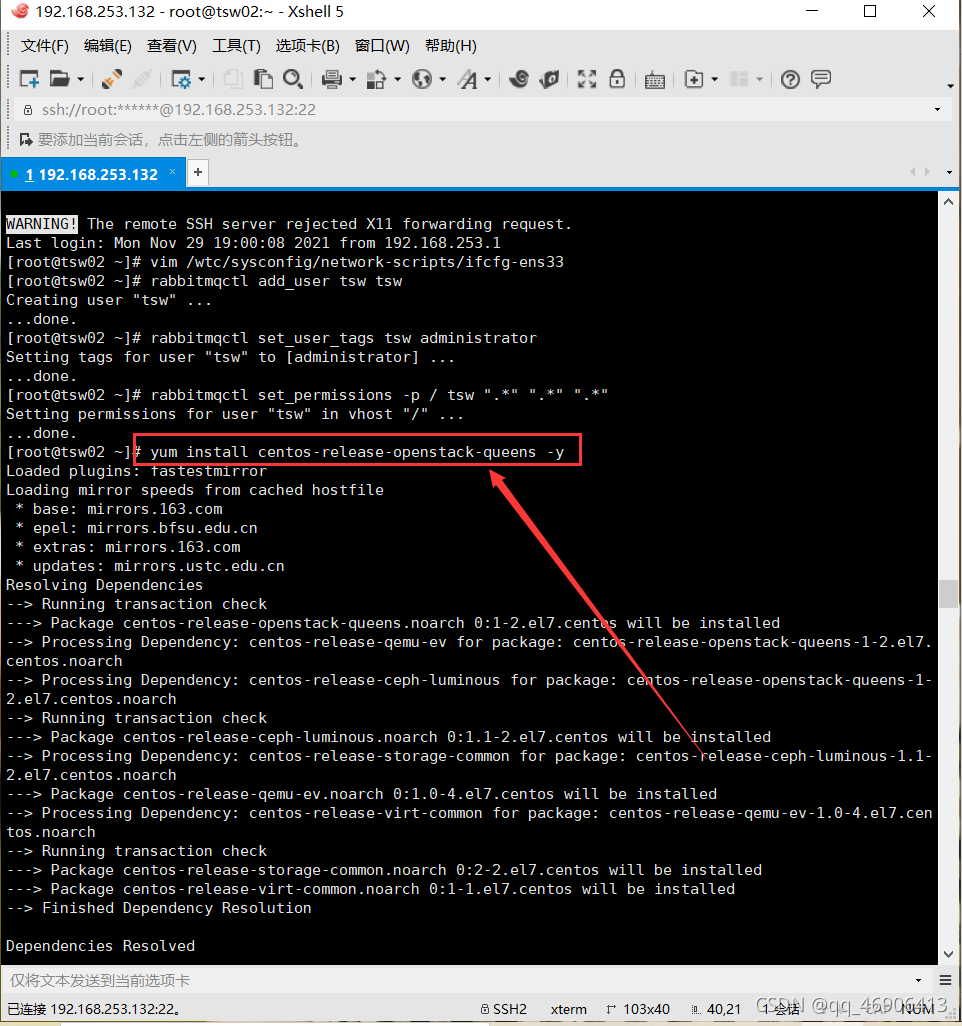The height and width of the screenshot is (1026, 962).
Task: Click SSH2 indicator in status bar
Action: pyautogui.click(x=504, y=1009)
